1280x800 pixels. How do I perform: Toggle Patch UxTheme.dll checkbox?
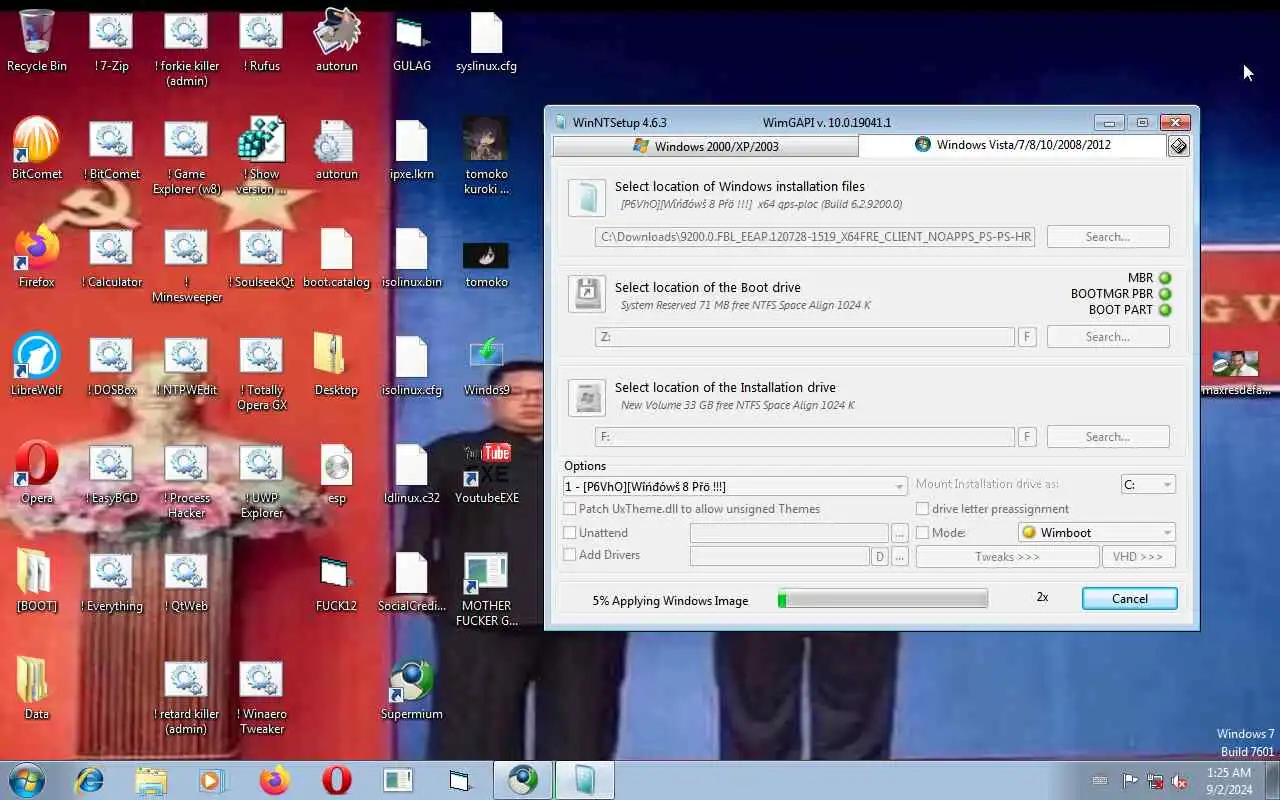570,509
